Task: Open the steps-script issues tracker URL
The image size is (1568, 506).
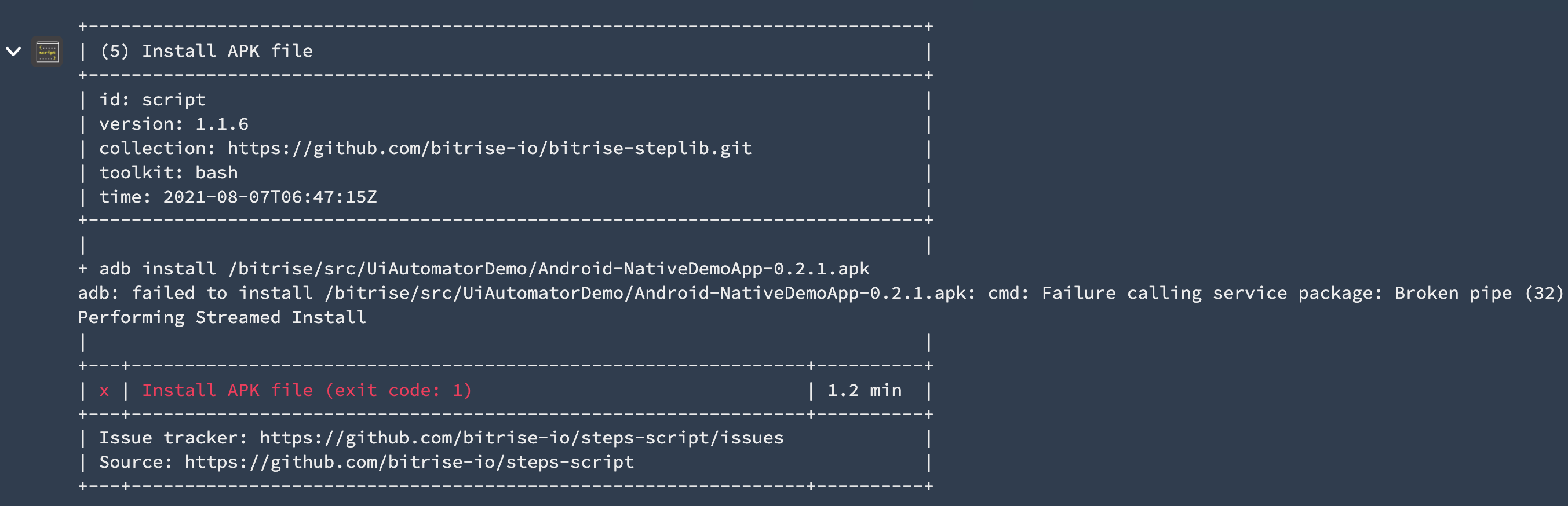Action: tap(521, 438)
